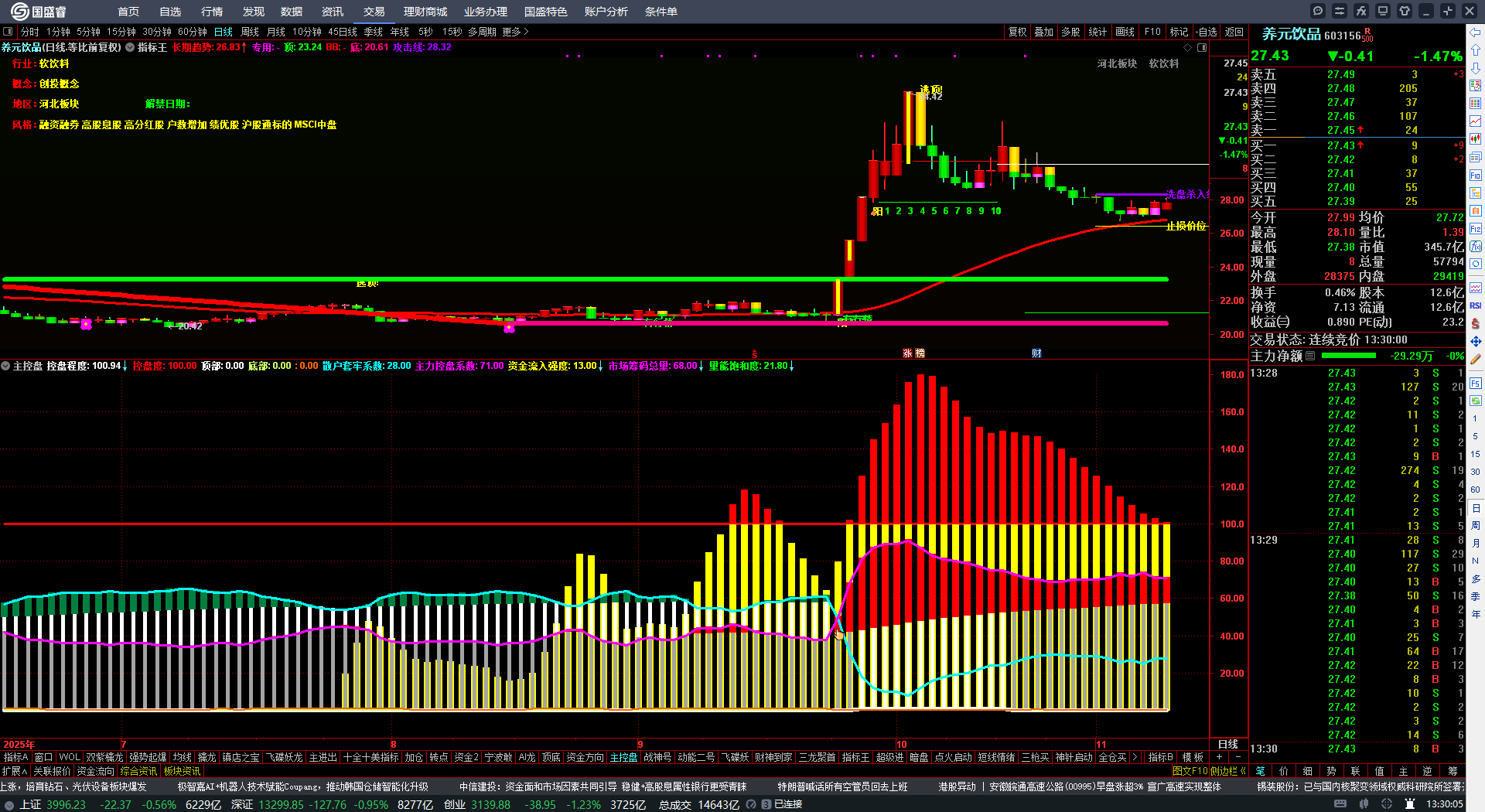
Task: Click the RSI sidebar icon
Action: click(x=1476, y=305)
